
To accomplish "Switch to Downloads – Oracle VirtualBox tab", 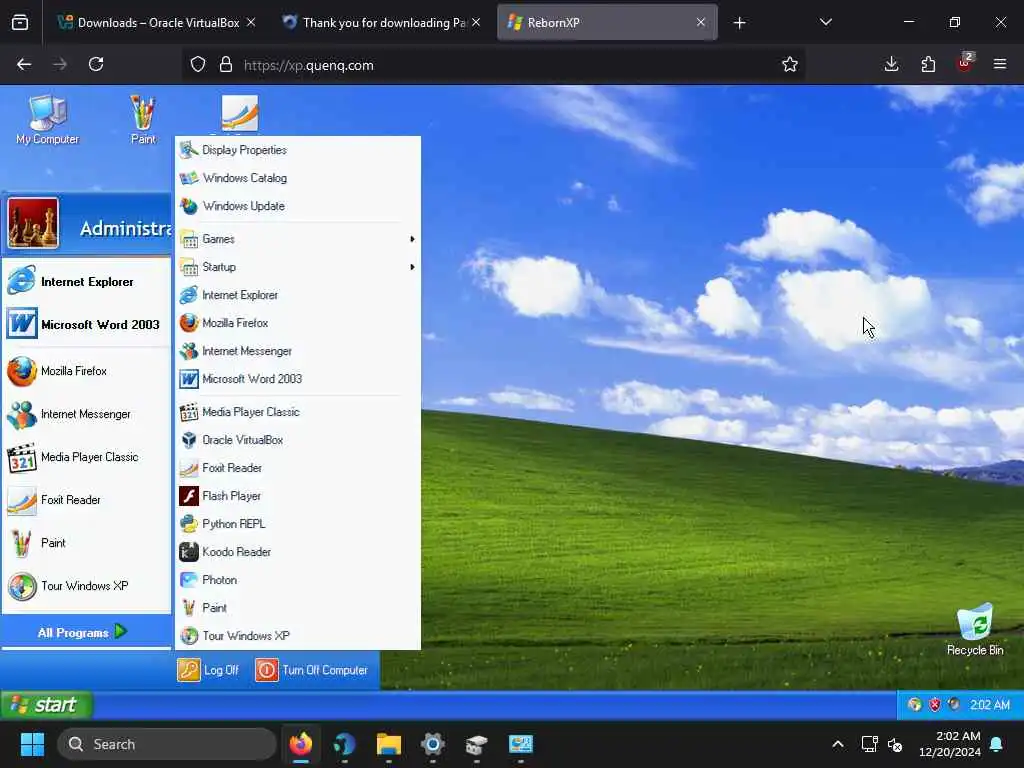I will tap(157, 22).
